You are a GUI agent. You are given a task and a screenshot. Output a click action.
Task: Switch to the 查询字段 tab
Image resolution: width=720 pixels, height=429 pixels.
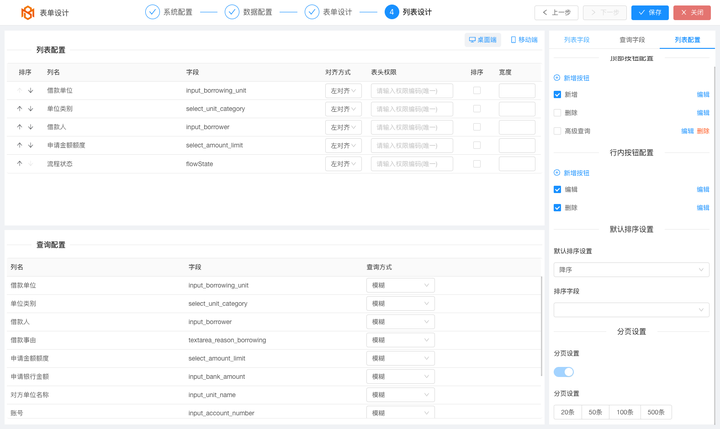[x=632, y=40]
